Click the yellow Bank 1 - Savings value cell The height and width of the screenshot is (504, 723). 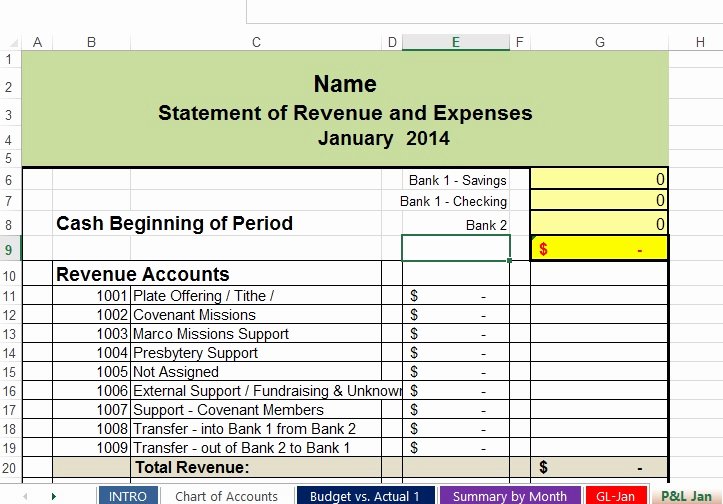tap(599, 179)
